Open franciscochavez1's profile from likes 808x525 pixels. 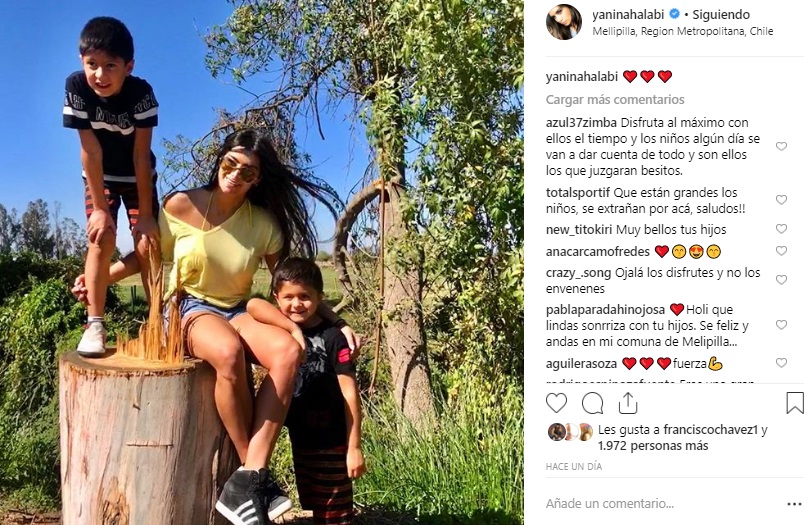point(711,430)
